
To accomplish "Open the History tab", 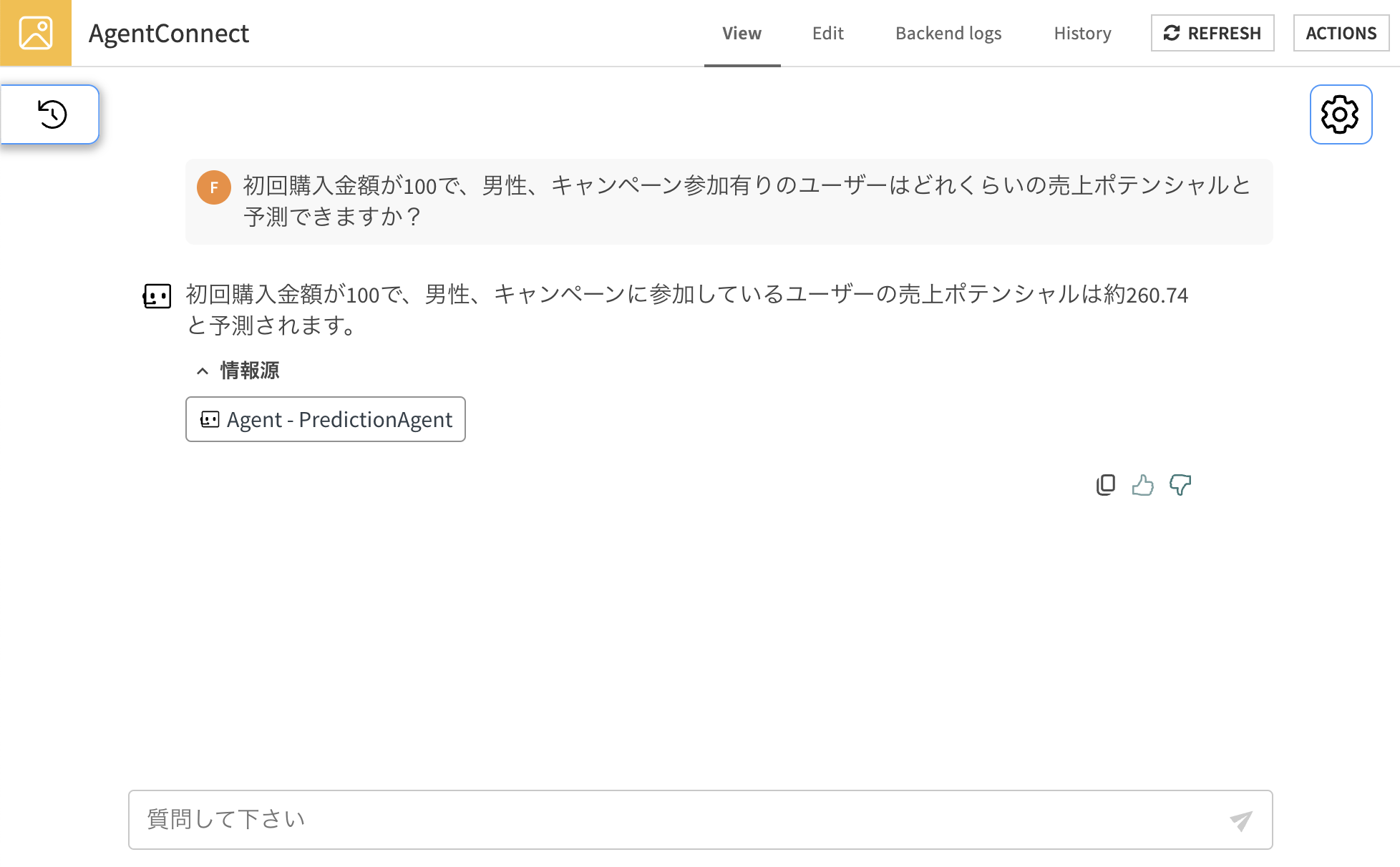I will point(1081,33).
